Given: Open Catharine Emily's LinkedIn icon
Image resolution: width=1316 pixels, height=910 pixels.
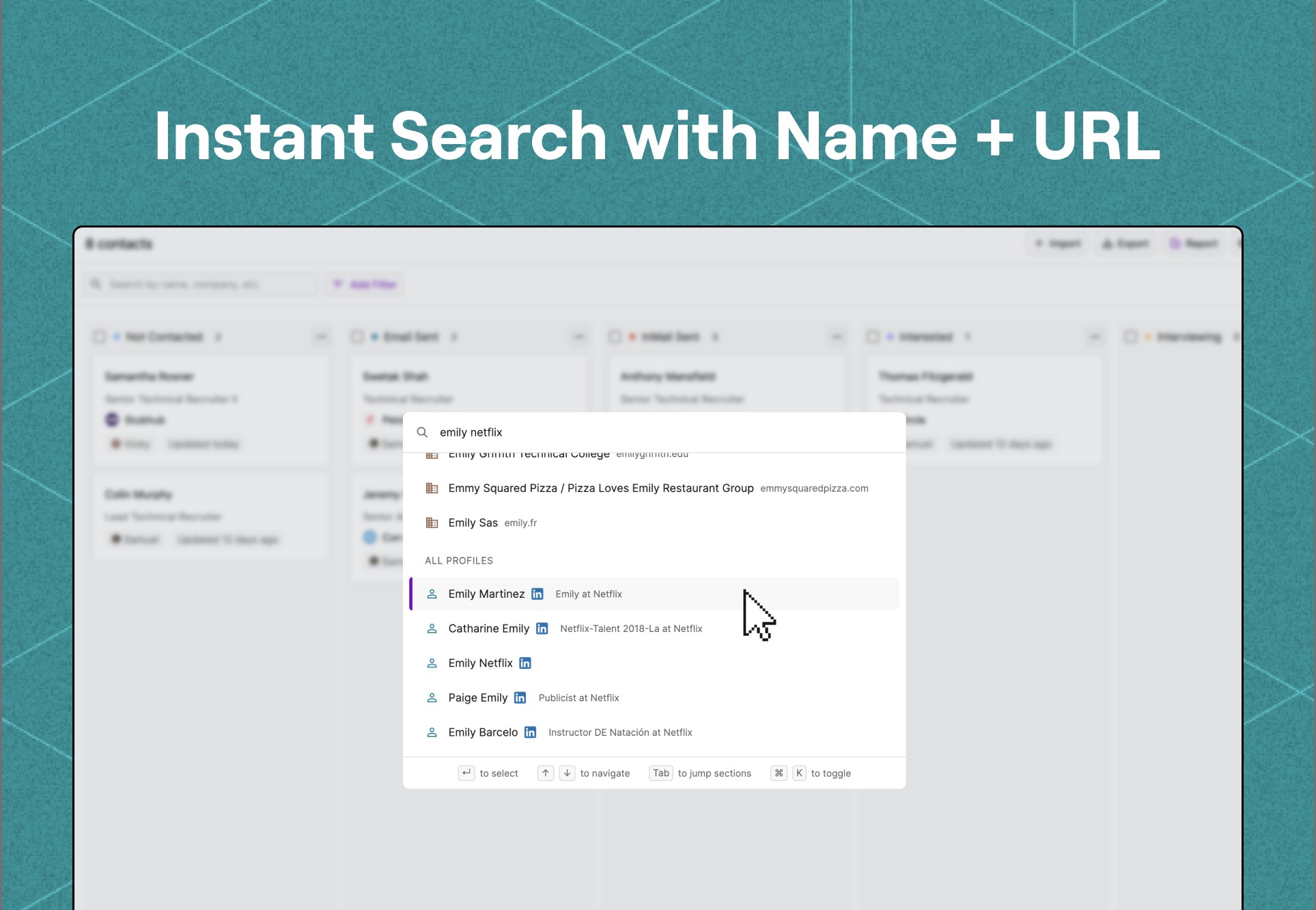Looking at the screenshot, I should pos(542,629).
